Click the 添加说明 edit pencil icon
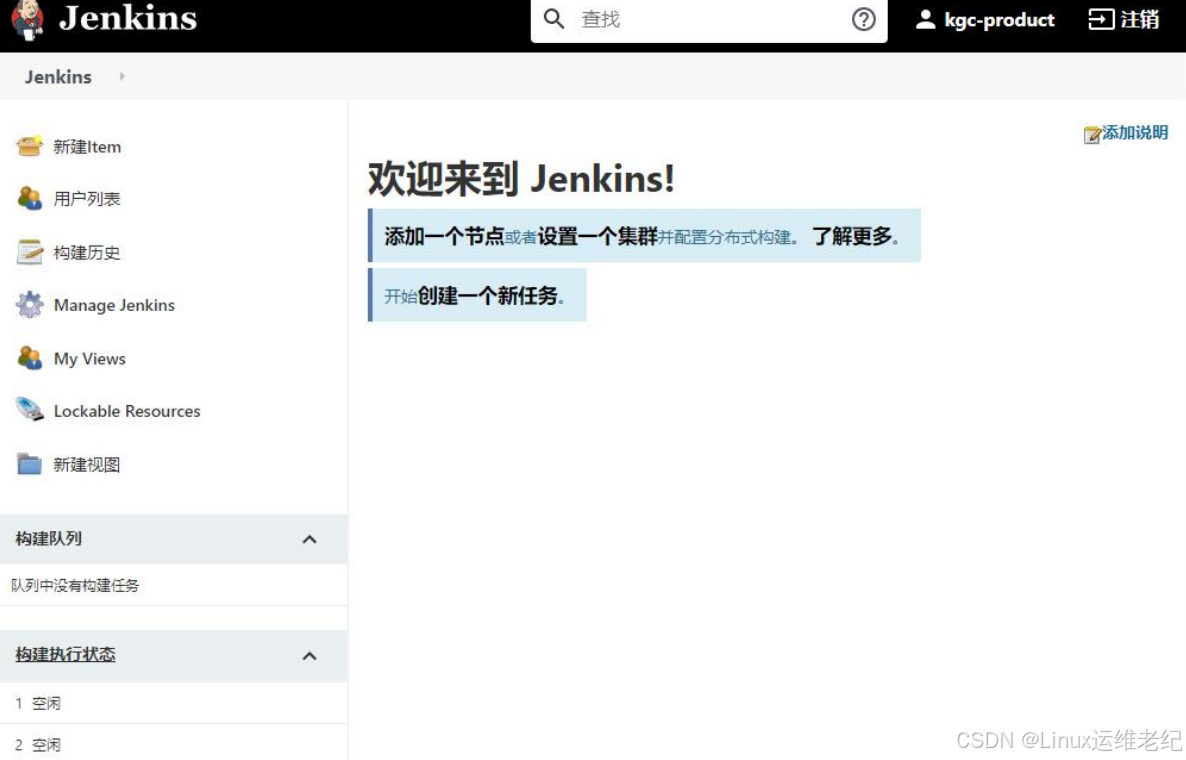Image resolution: width=1186 pixels, height=760 pixels. click(1091, 135)
